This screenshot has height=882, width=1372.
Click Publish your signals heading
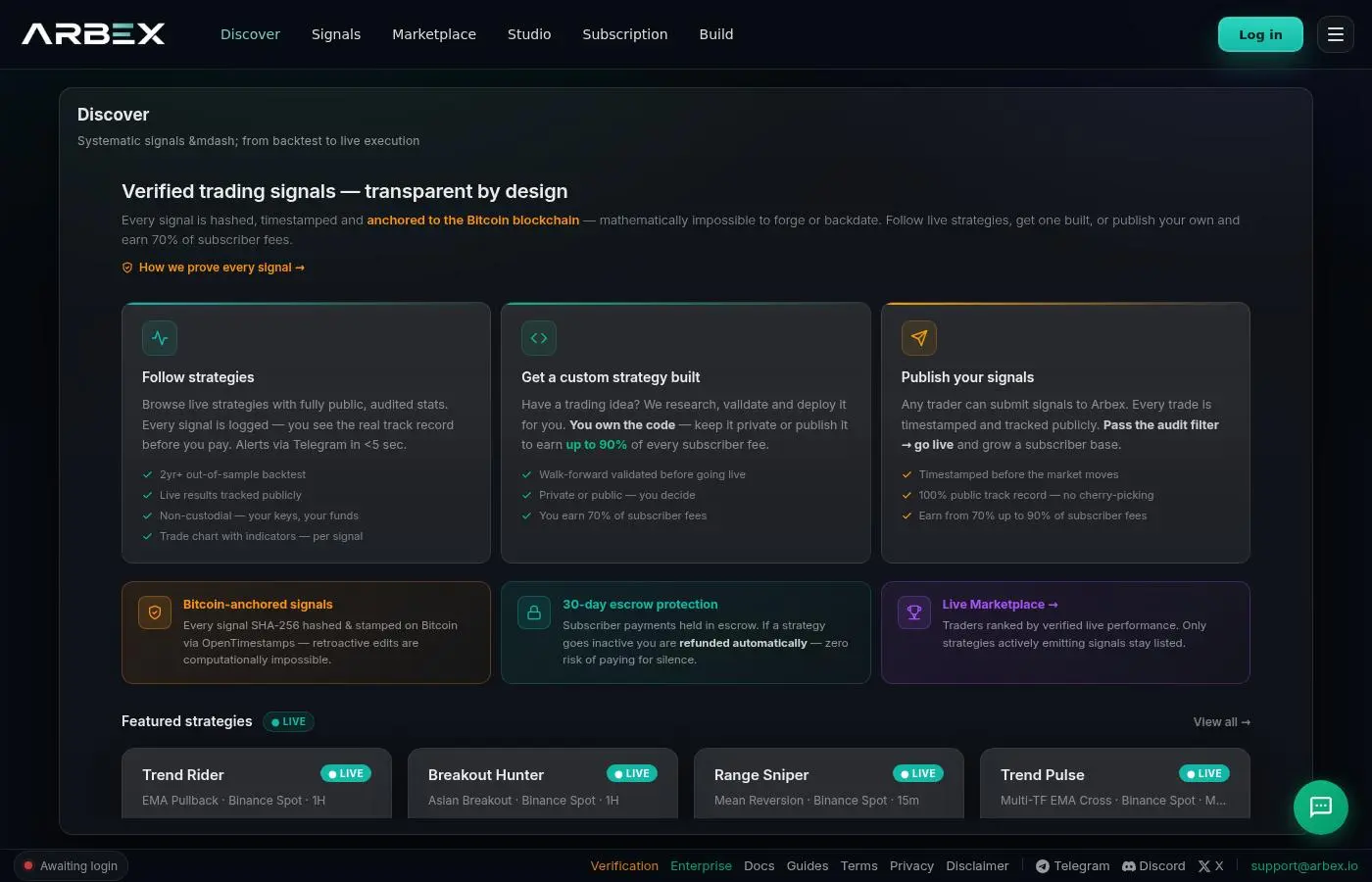click(967, 377)
